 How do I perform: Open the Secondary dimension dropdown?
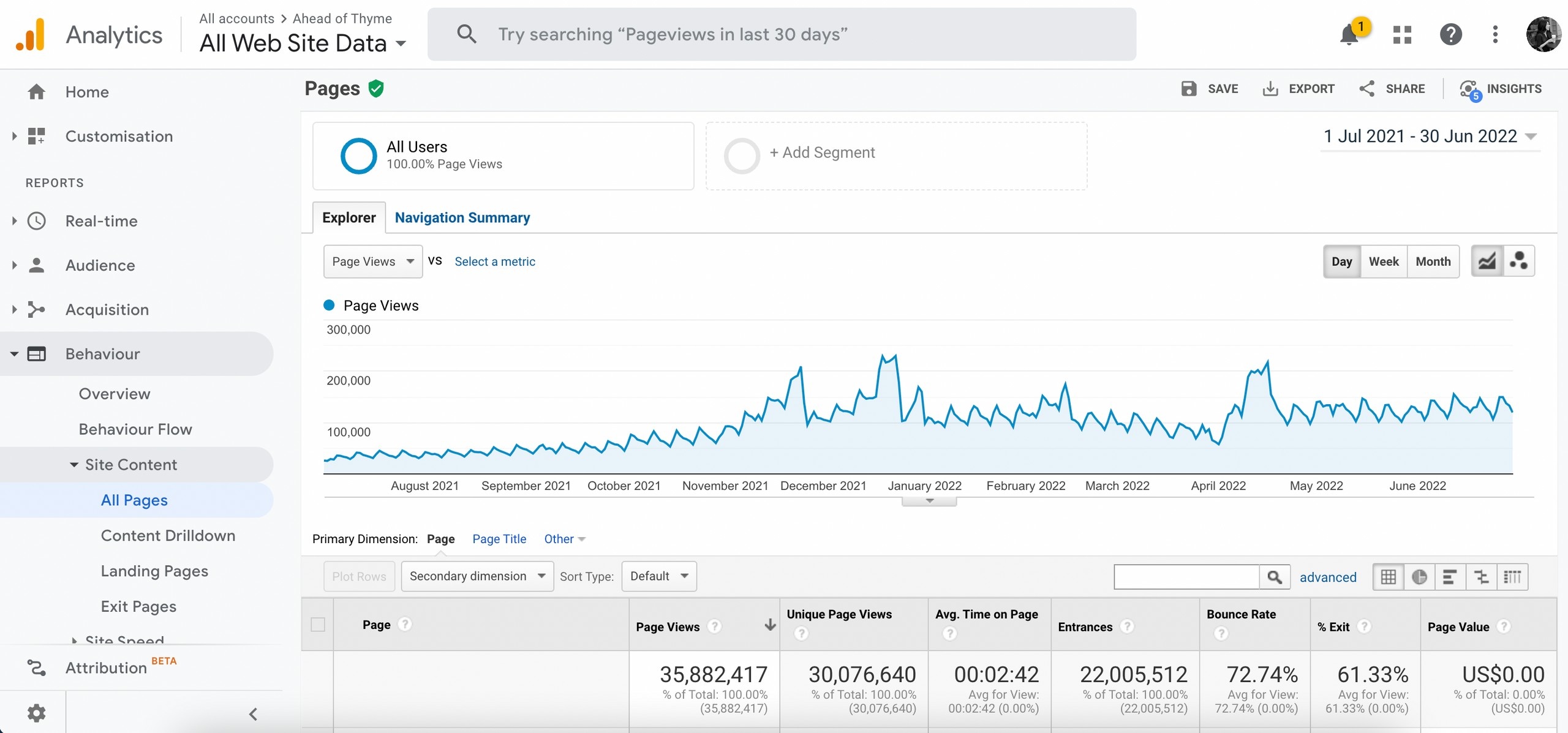[477, 576]
